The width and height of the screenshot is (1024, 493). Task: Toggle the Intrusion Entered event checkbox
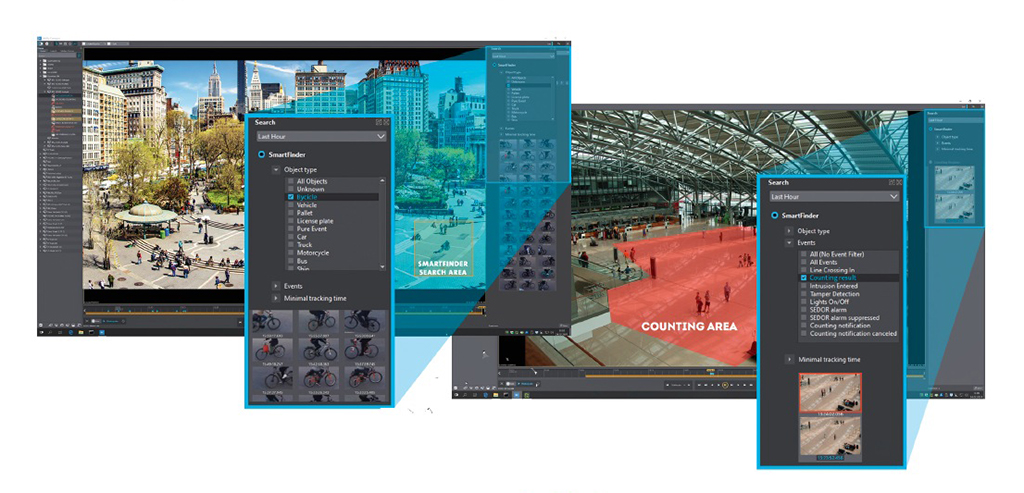coord(803,286)
